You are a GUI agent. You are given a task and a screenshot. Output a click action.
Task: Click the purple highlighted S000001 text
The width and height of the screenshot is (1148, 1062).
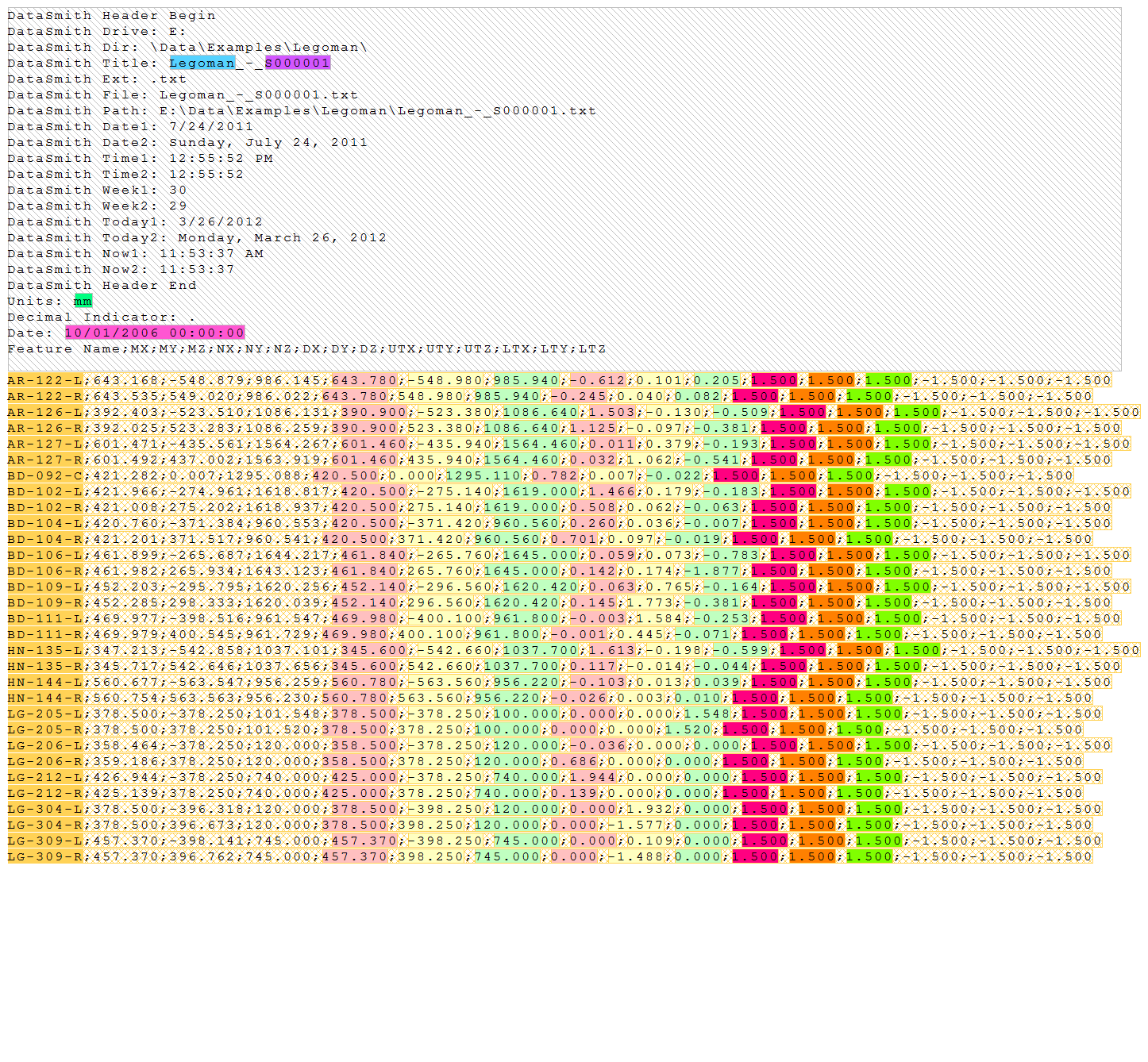pos(297,63)
